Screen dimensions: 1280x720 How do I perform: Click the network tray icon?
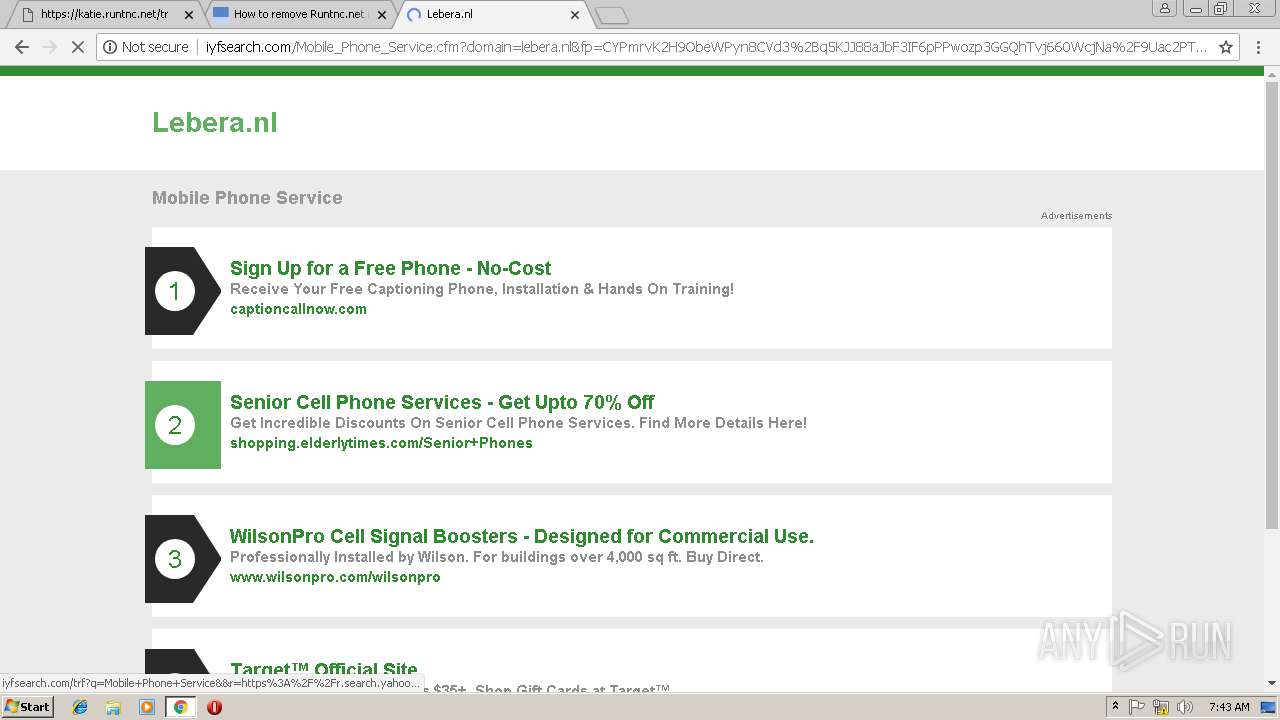pos(1161,707)
